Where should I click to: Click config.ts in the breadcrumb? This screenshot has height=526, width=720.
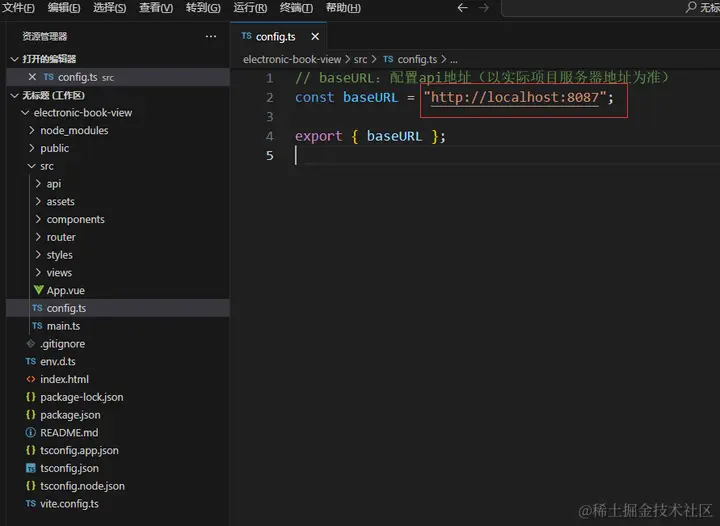click(x=417, y=60)
